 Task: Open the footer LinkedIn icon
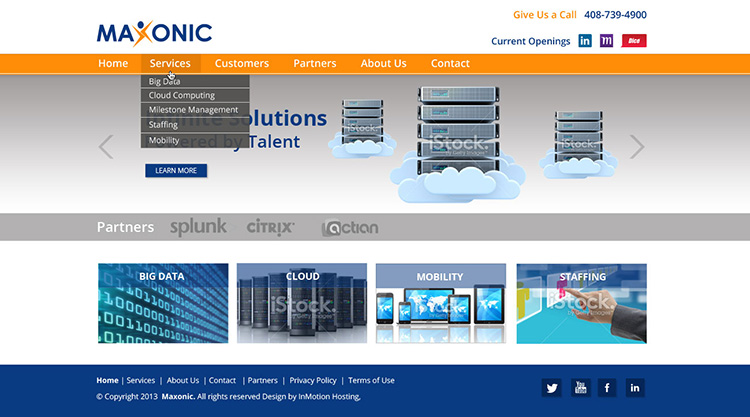pyautogui.click(x=635, y=388)
